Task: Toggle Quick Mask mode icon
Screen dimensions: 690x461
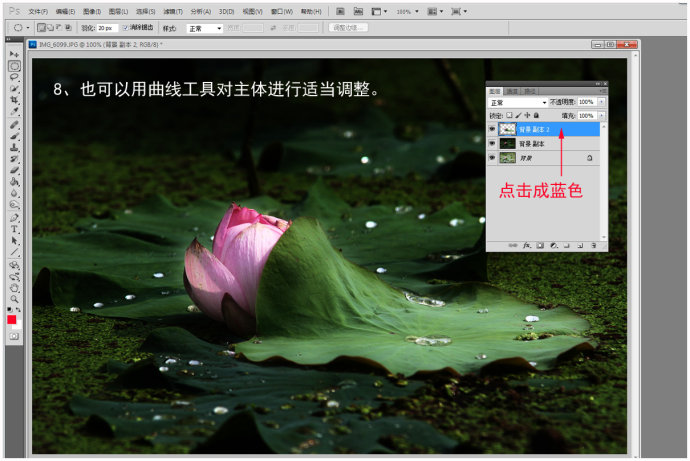Action: 14,337
